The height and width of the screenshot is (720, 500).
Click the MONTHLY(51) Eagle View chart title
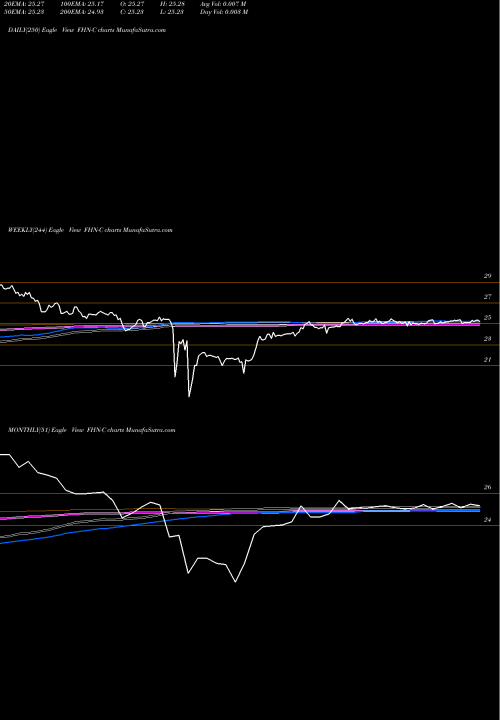pos(91,430)
